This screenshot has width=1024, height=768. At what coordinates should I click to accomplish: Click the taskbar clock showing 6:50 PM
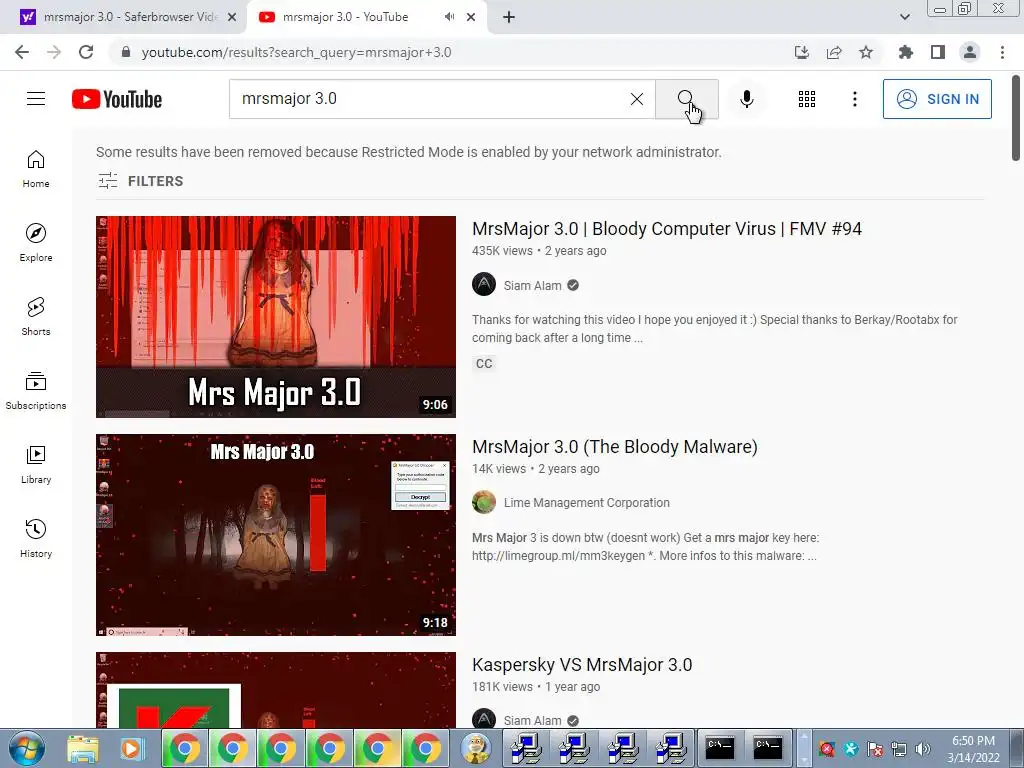[x=973, y=748]
